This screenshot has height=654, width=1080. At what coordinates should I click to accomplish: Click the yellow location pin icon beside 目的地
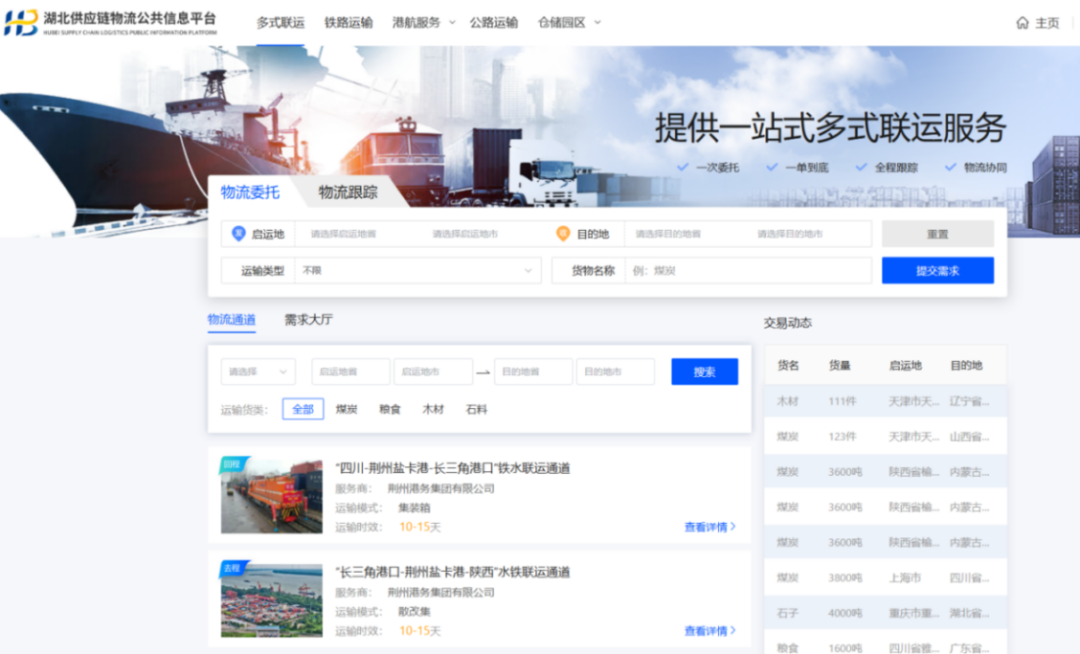tap(561, 234)
